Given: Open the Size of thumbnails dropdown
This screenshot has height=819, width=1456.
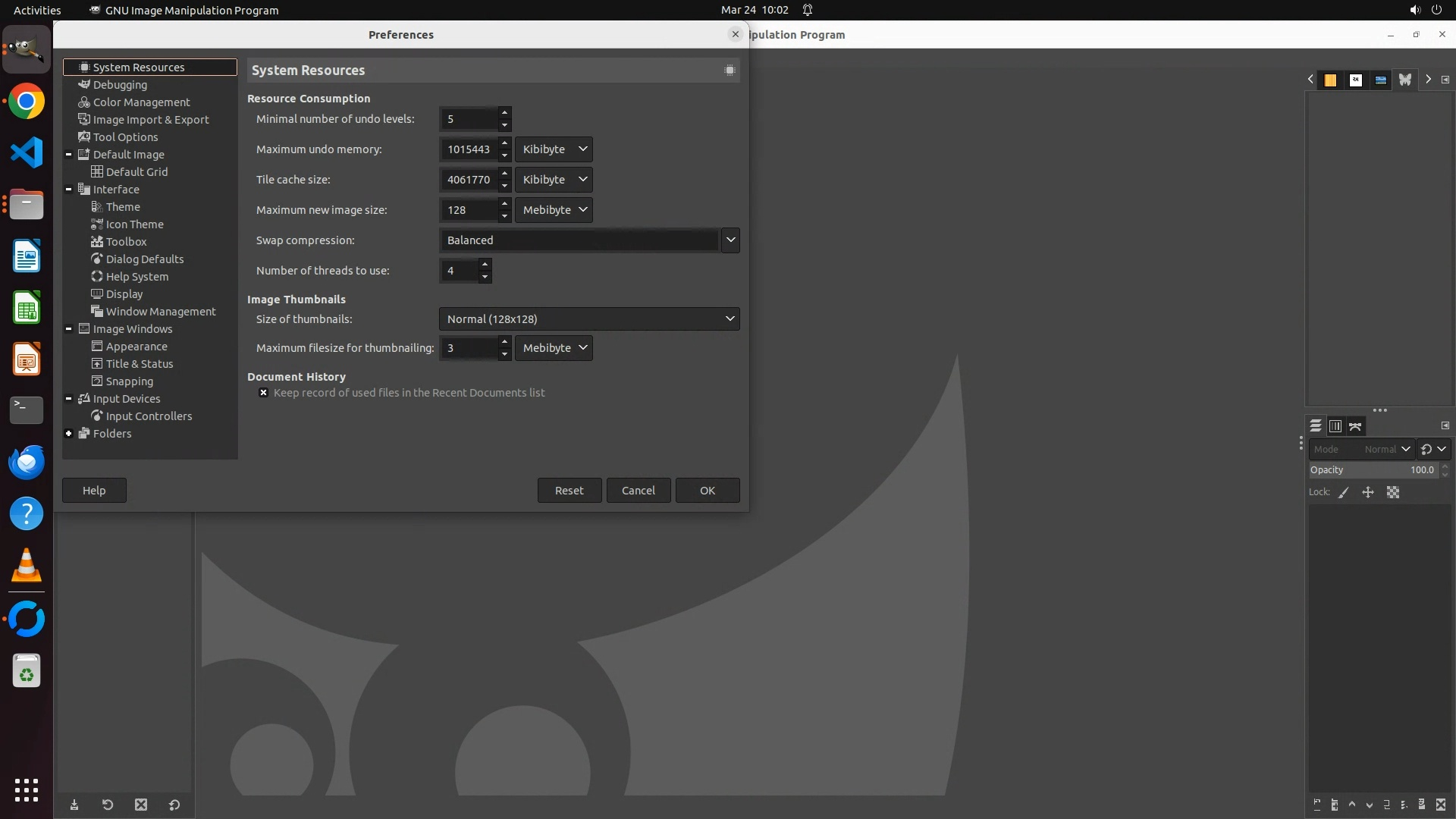Looking at the screenshot, I should coord(588,319).
